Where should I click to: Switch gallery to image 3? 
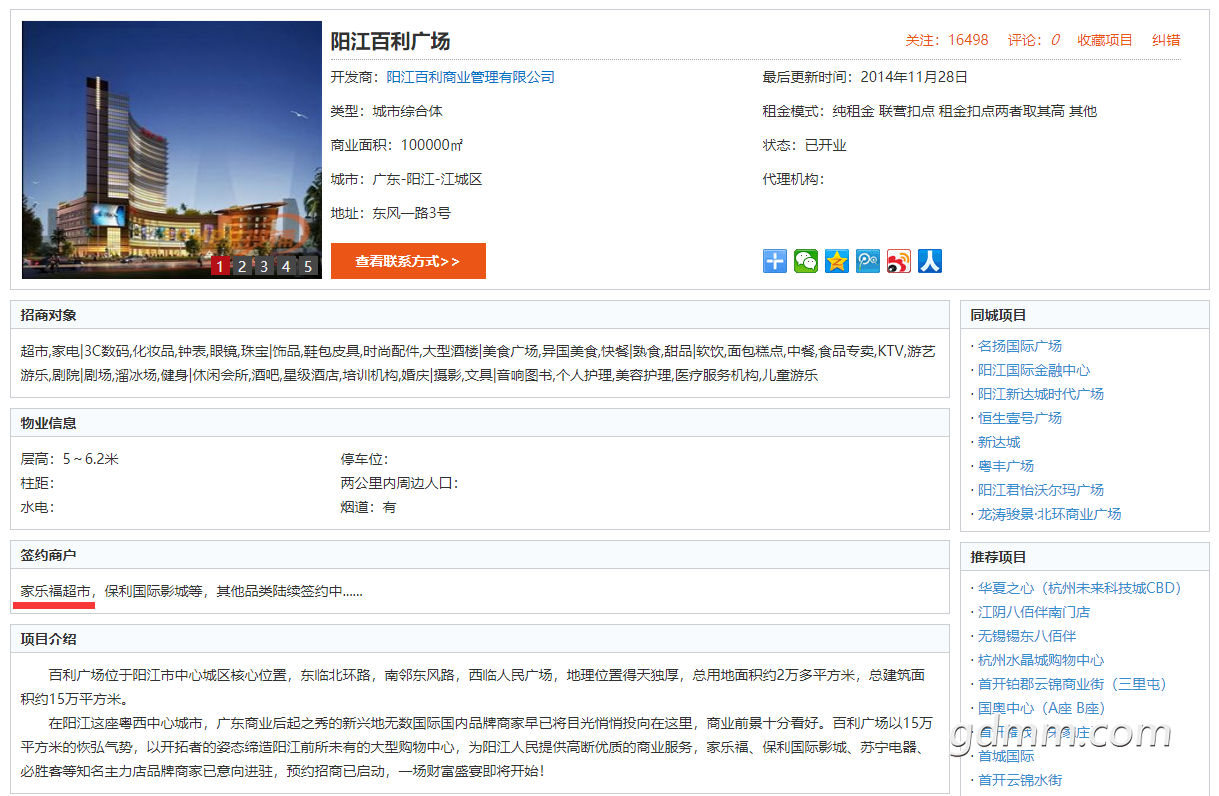[264, 266]
